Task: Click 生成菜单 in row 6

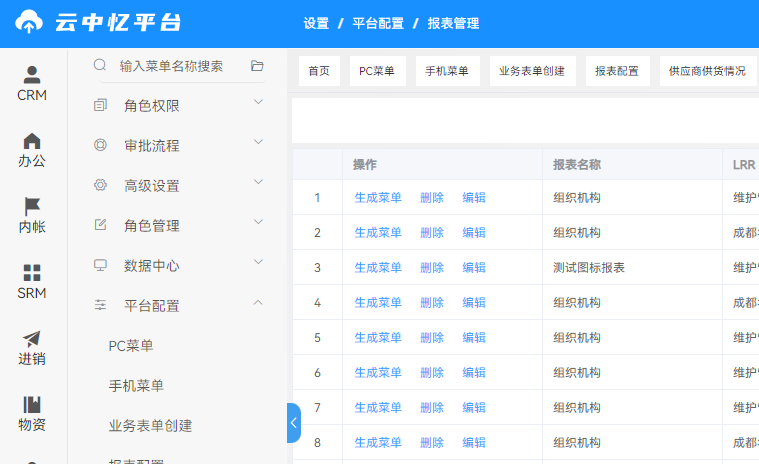Action: [378, 373]
